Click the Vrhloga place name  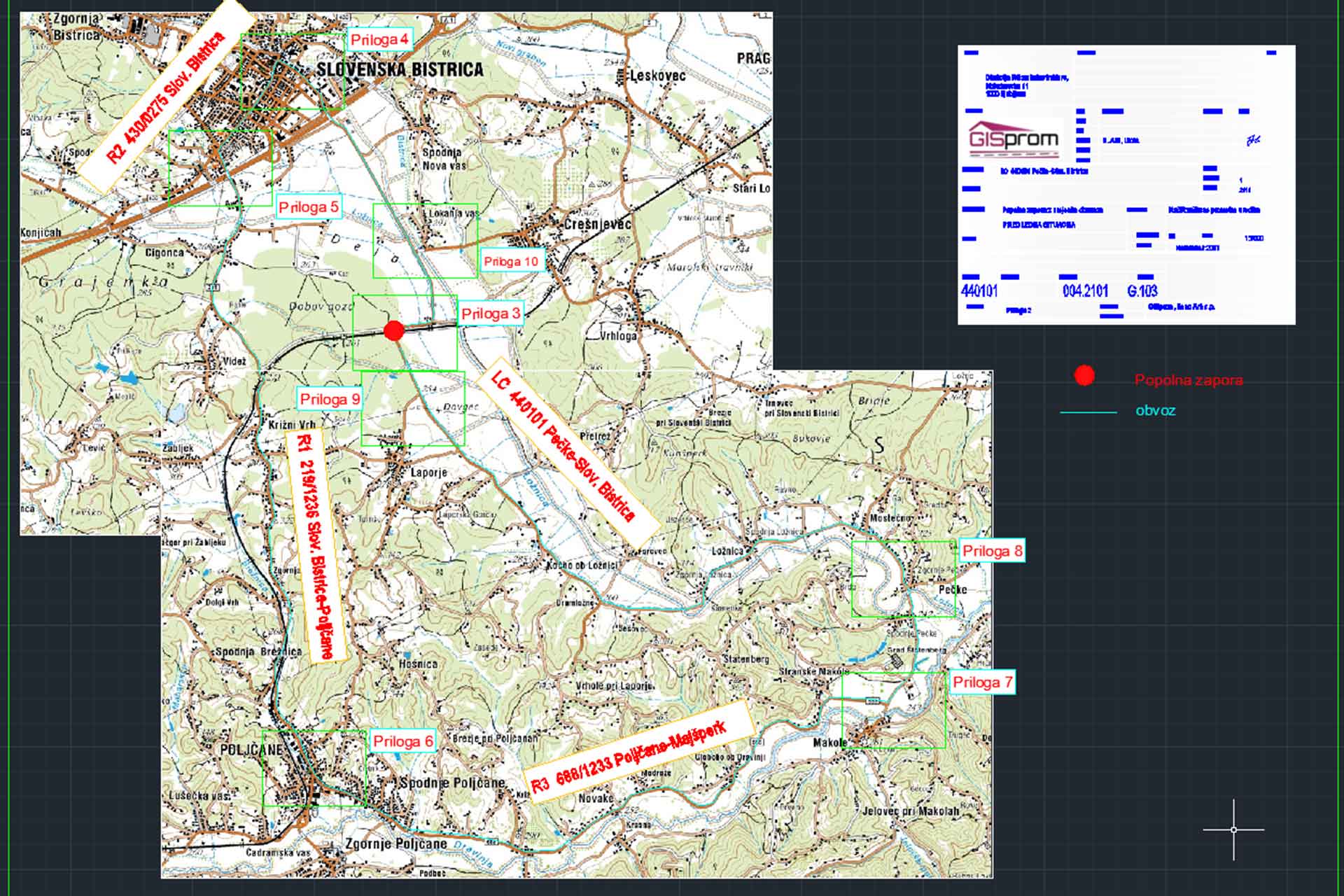tap(618, 336)
